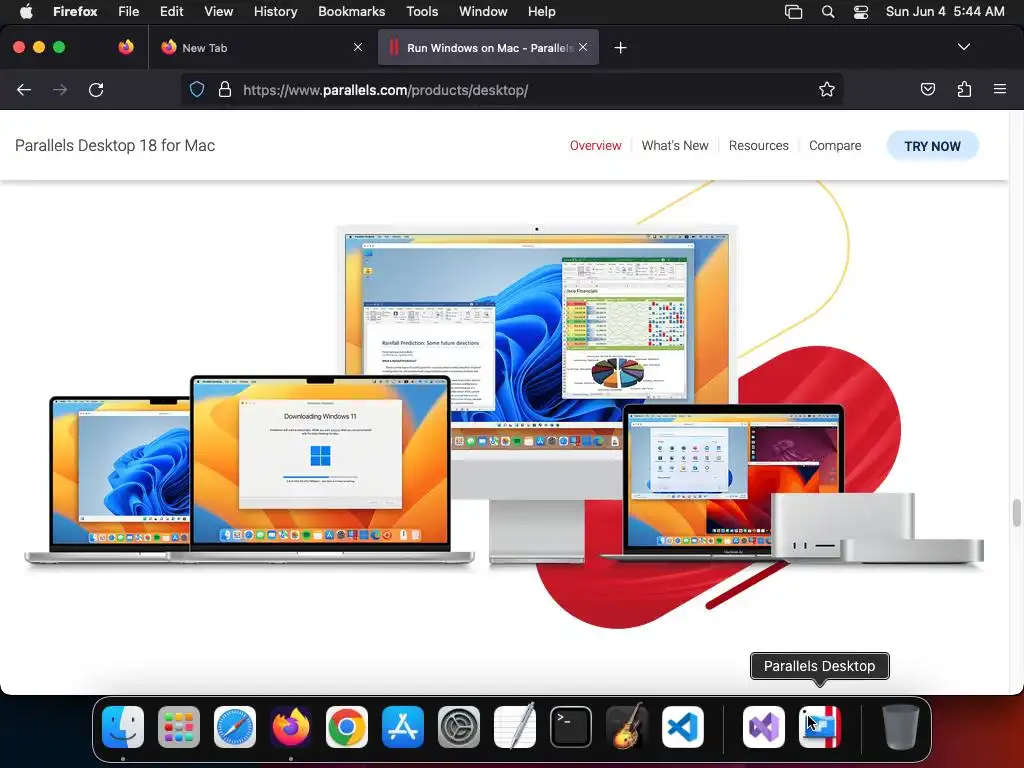Screen dimensions: 1024x768
Task: Open Stage Manager windows icon in menu bar
Action: pyautogui.click(x=793, y=11)
